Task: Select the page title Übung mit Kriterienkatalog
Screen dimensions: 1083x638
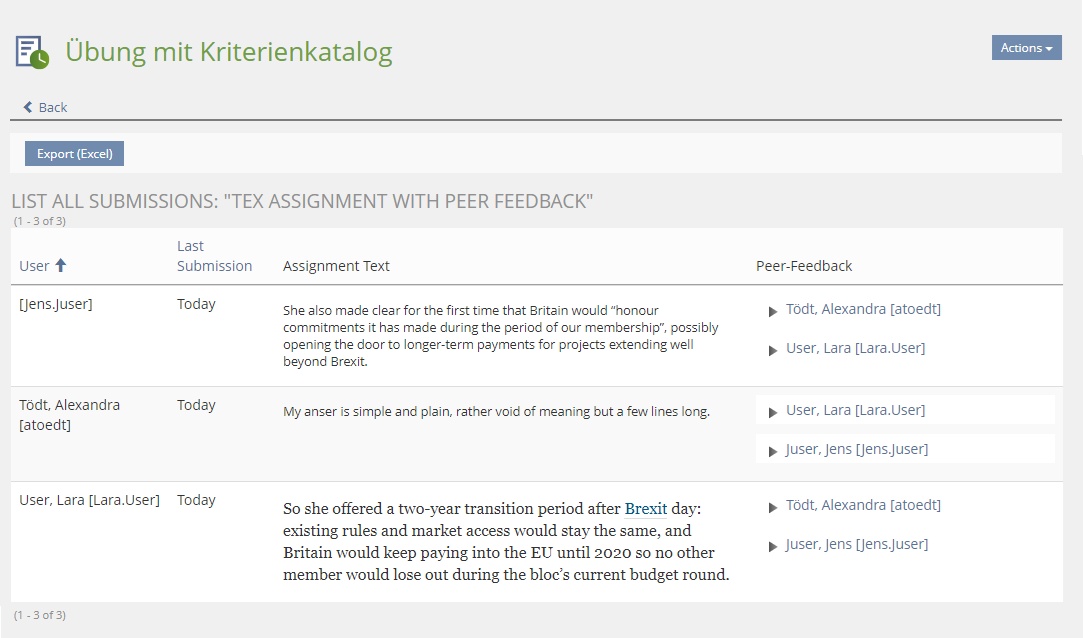Action: [229, 52]
